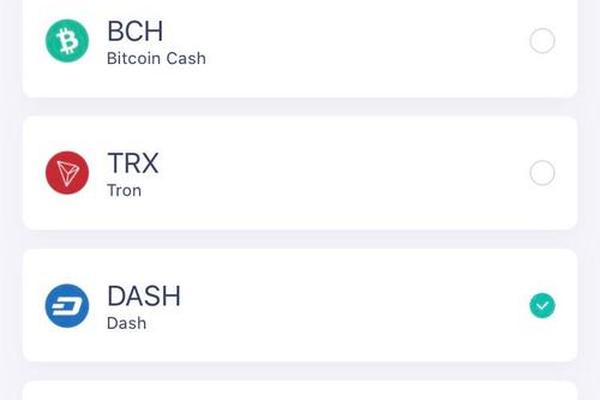Click the BCH ticker label
Viewport: 600px width, 400px height.
tap(135, 31)
